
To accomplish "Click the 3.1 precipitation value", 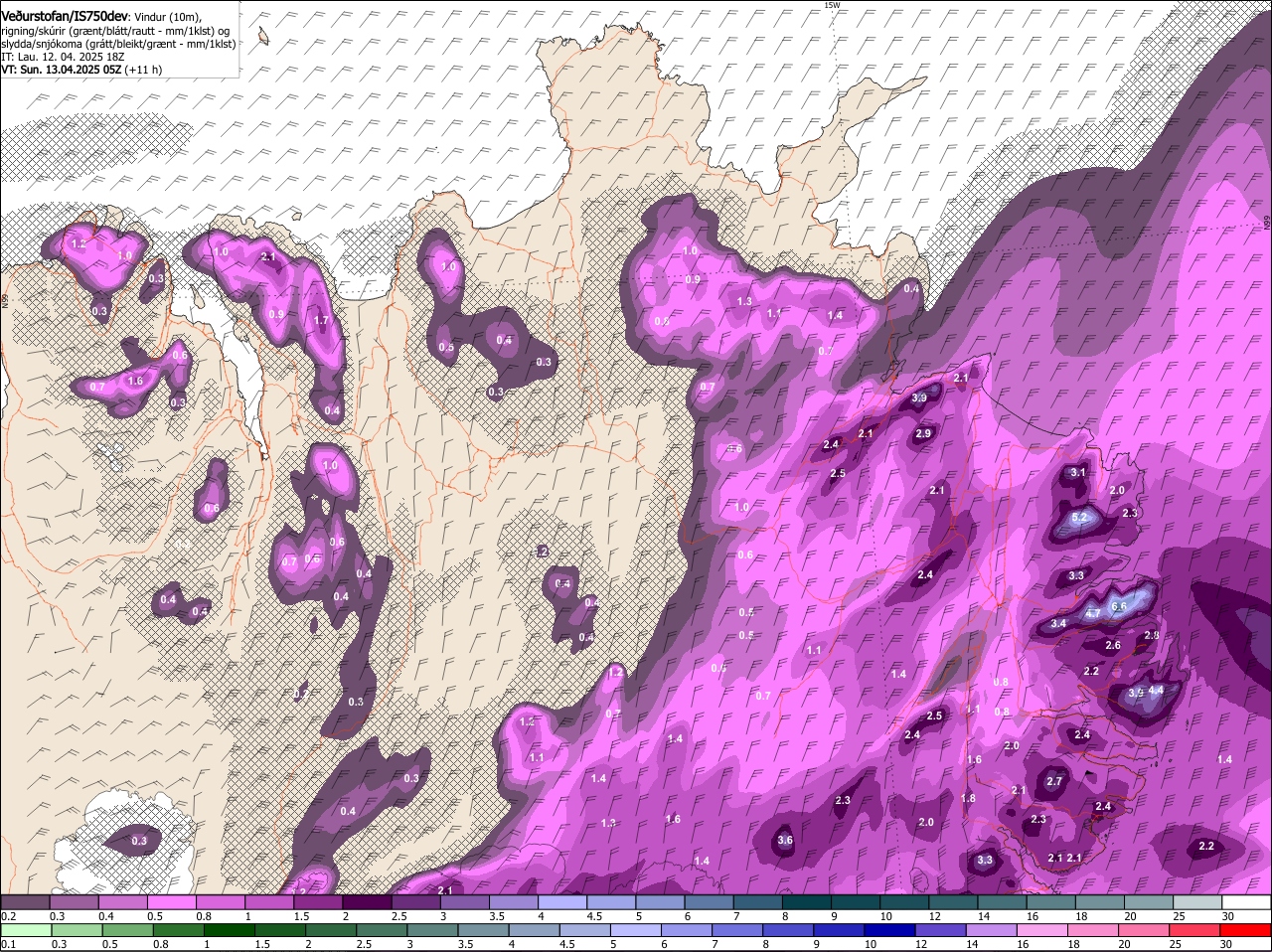I will click(x=1078, y=473).
